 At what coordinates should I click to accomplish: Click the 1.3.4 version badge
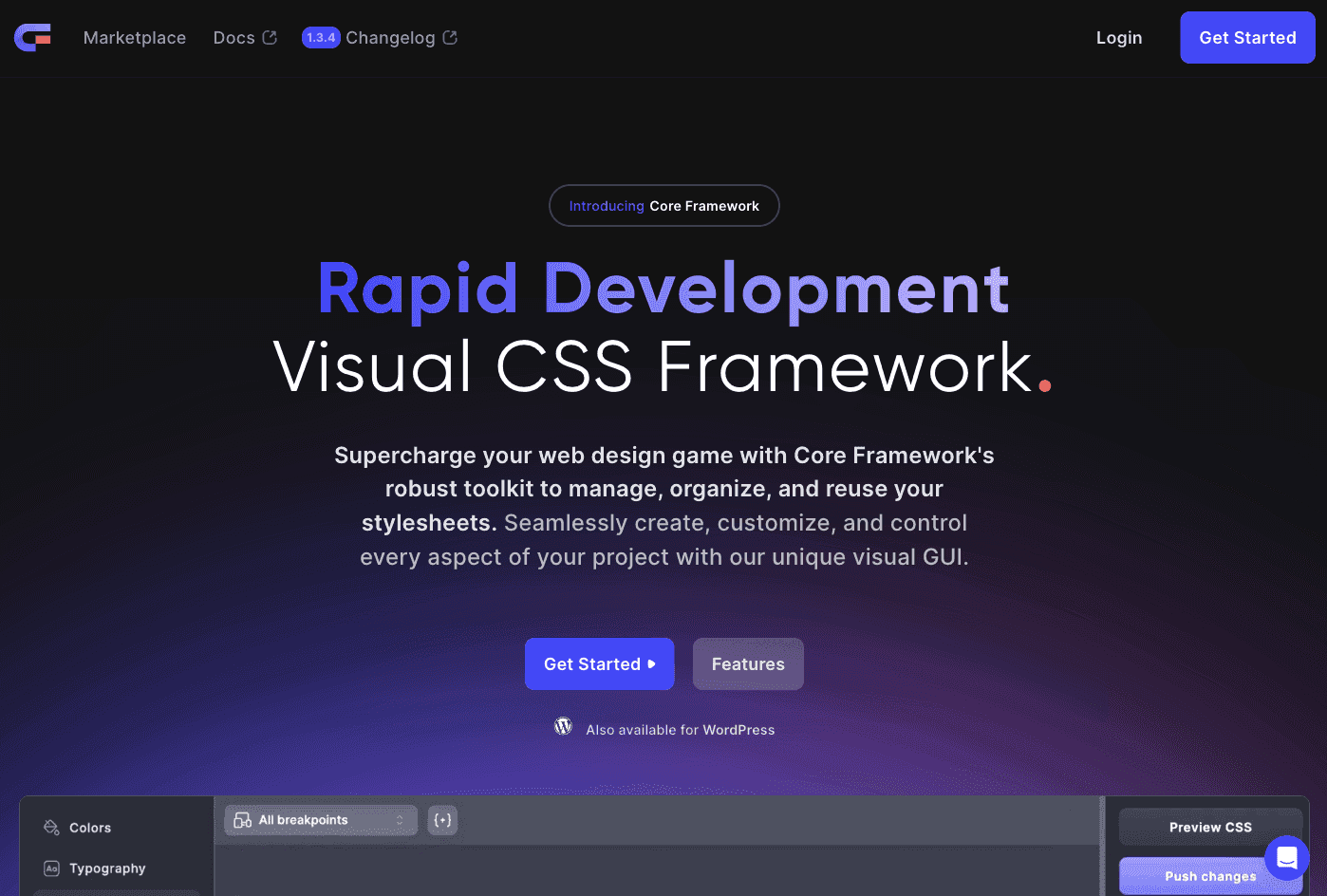tap(321, 38)
